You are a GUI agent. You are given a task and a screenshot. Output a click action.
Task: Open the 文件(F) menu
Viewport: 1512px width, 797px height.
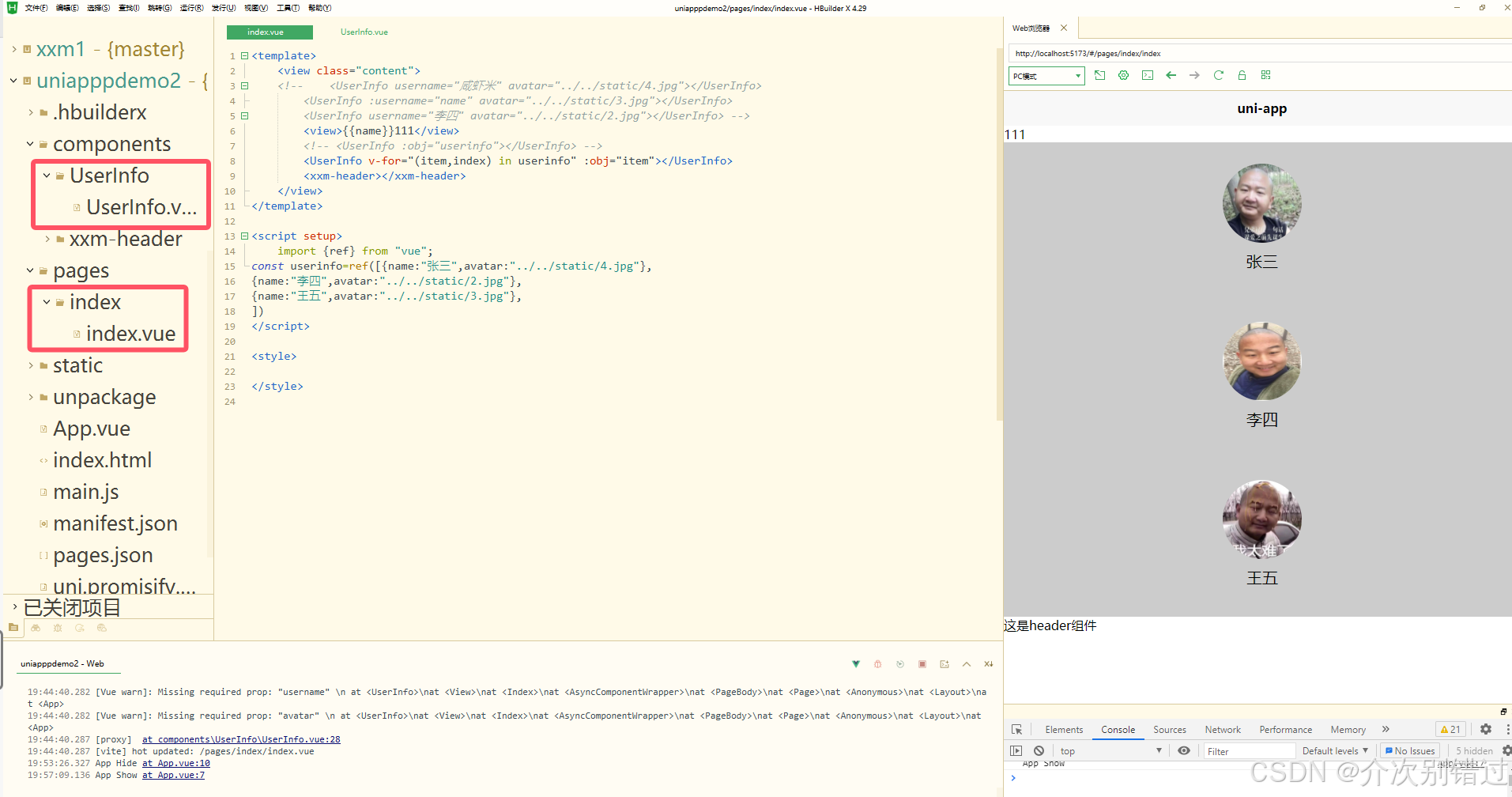[x=36, y=8]
